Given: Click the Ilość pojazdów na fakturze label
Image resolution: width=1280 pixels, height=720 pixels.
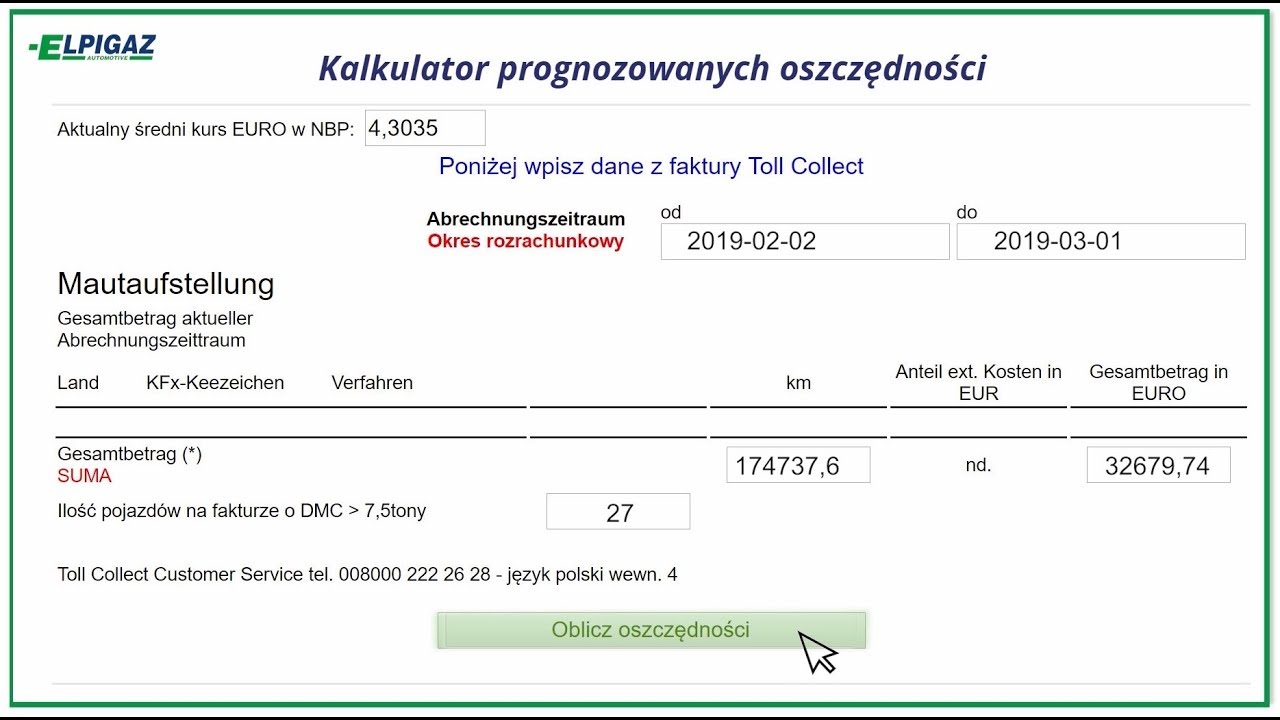Looking at the screenshot, I should tap(241, 511).
